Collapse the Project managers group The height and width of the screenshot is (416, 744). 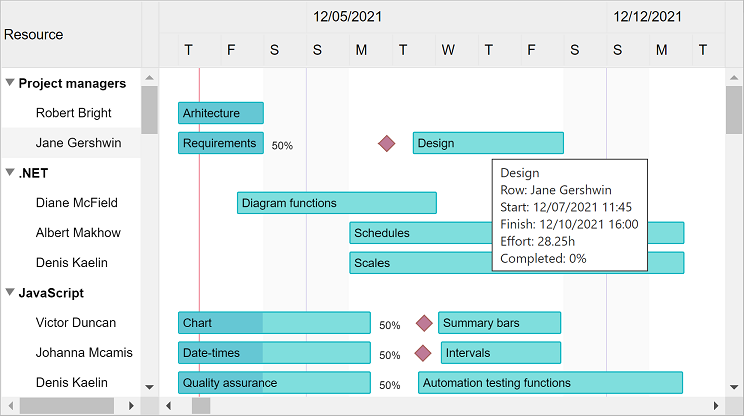10,83
